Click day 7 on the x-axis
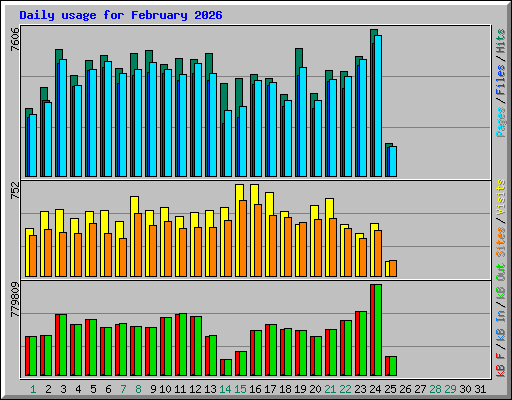The width and height of the screenshot is (512, 400). pyautogui.click(x=123, y=389)
